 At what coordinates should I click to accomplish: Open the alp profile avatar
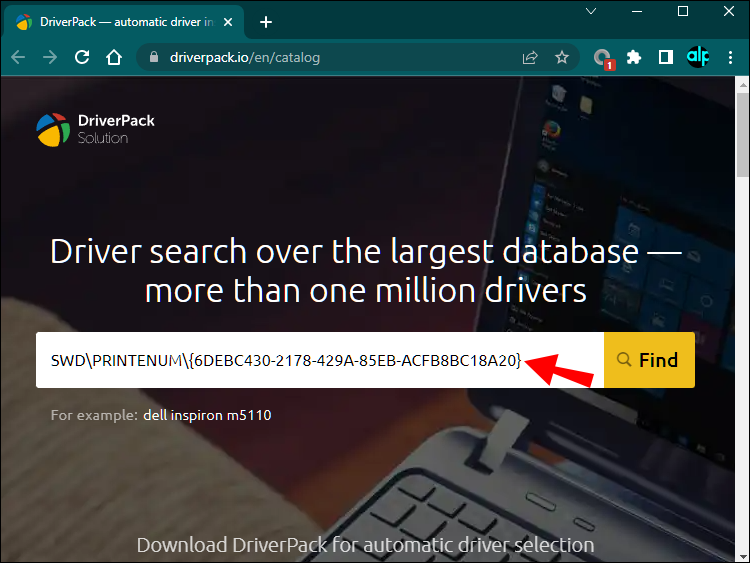click(698, 57)
